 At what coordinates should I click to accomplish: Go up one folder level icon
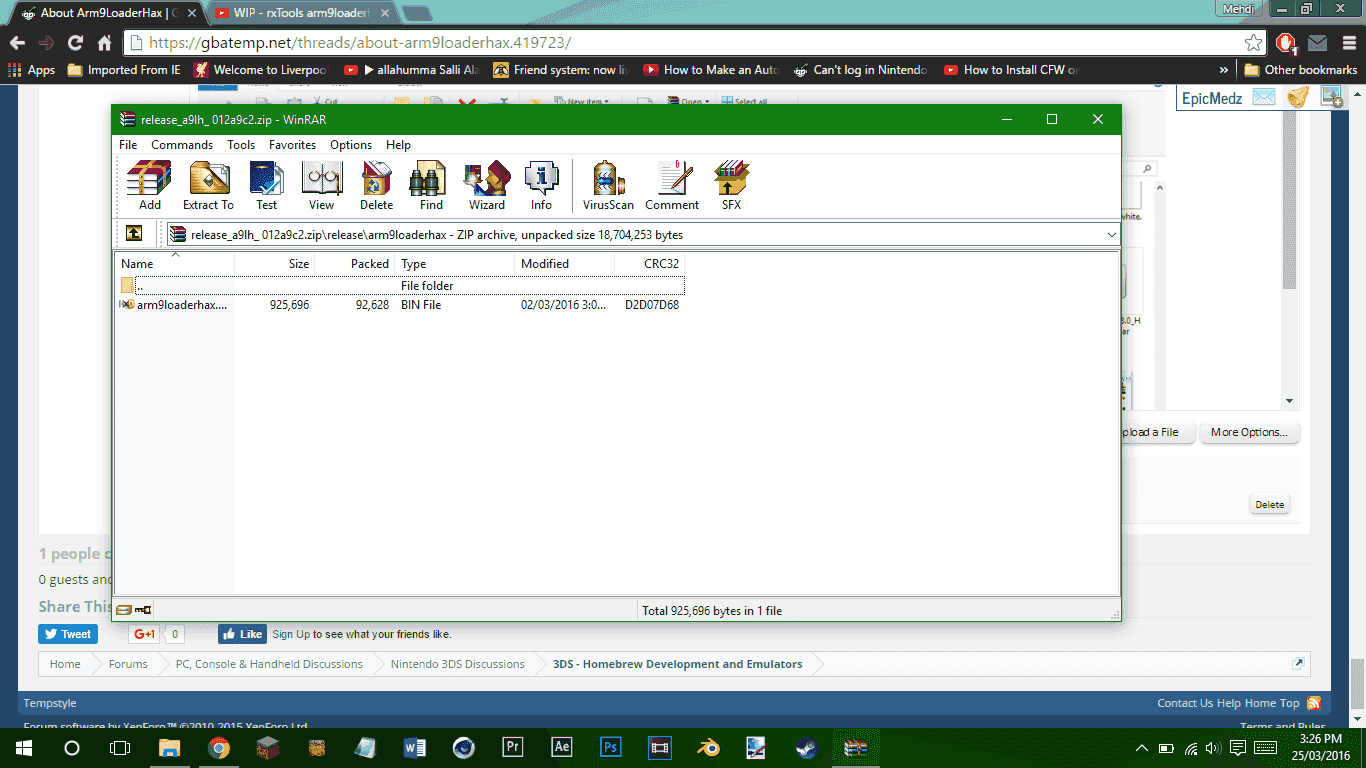coord(134,234)
